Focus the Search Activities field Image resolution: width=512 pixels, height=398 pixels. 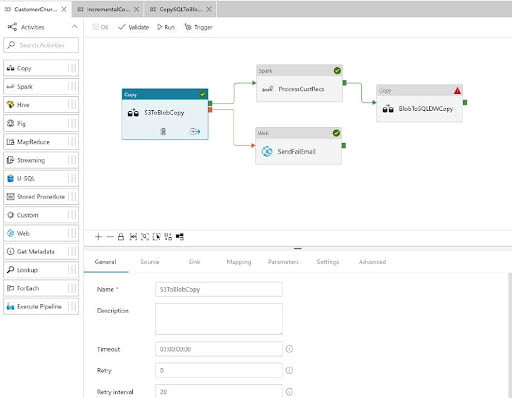pyautogui.click(x=41, y=45)
